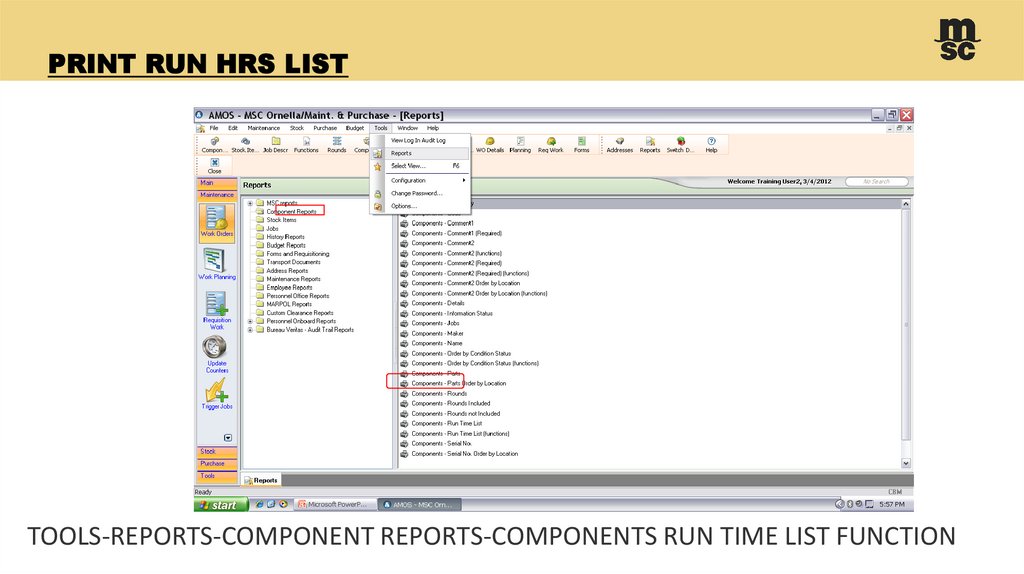Click the Switch D... toolbar icon
Screen dimensions: 1024x574
(680, 145)
